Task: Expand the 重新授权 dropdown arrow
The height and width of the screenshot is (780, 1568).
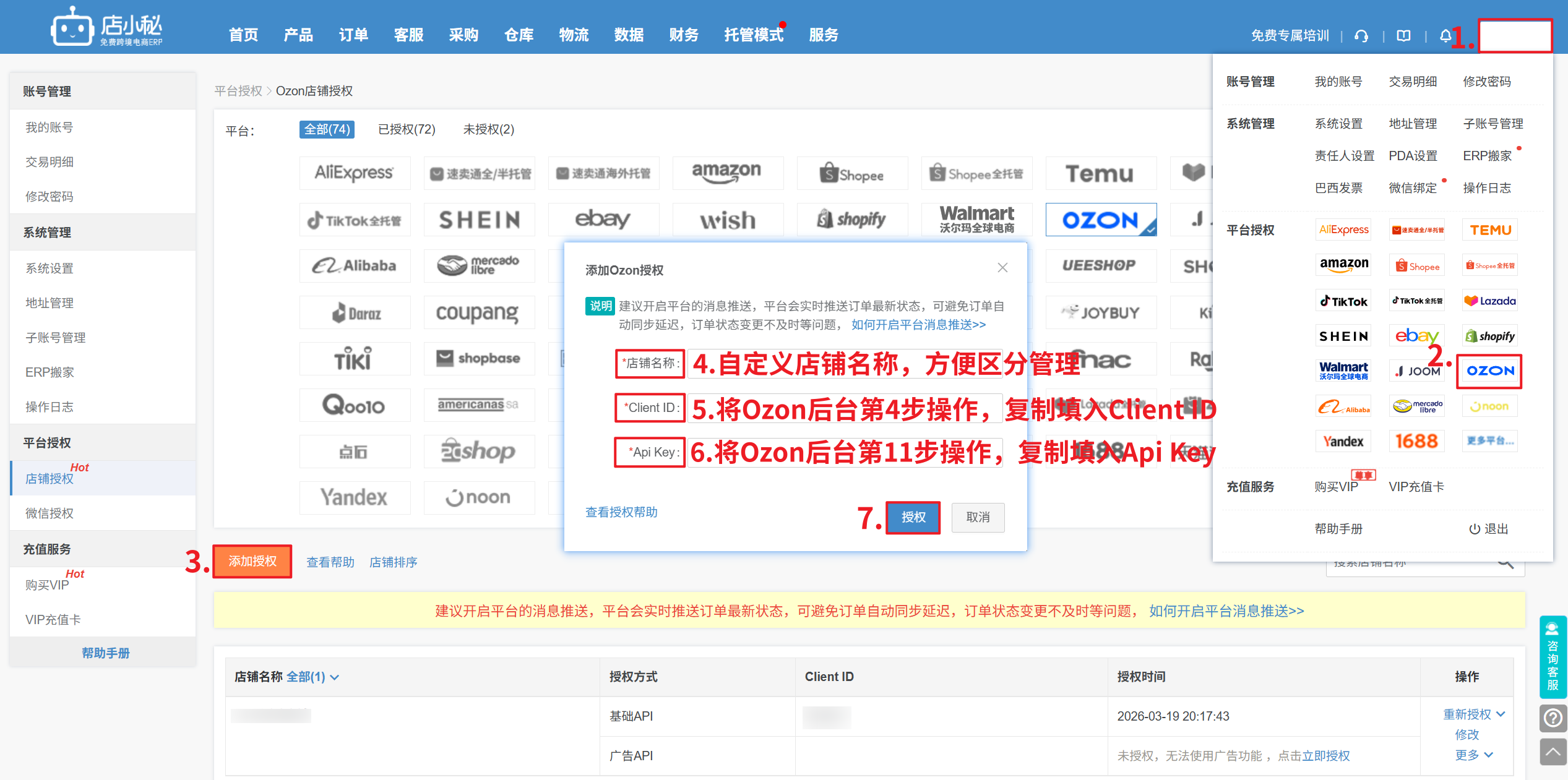Action: pos(1501,714)
